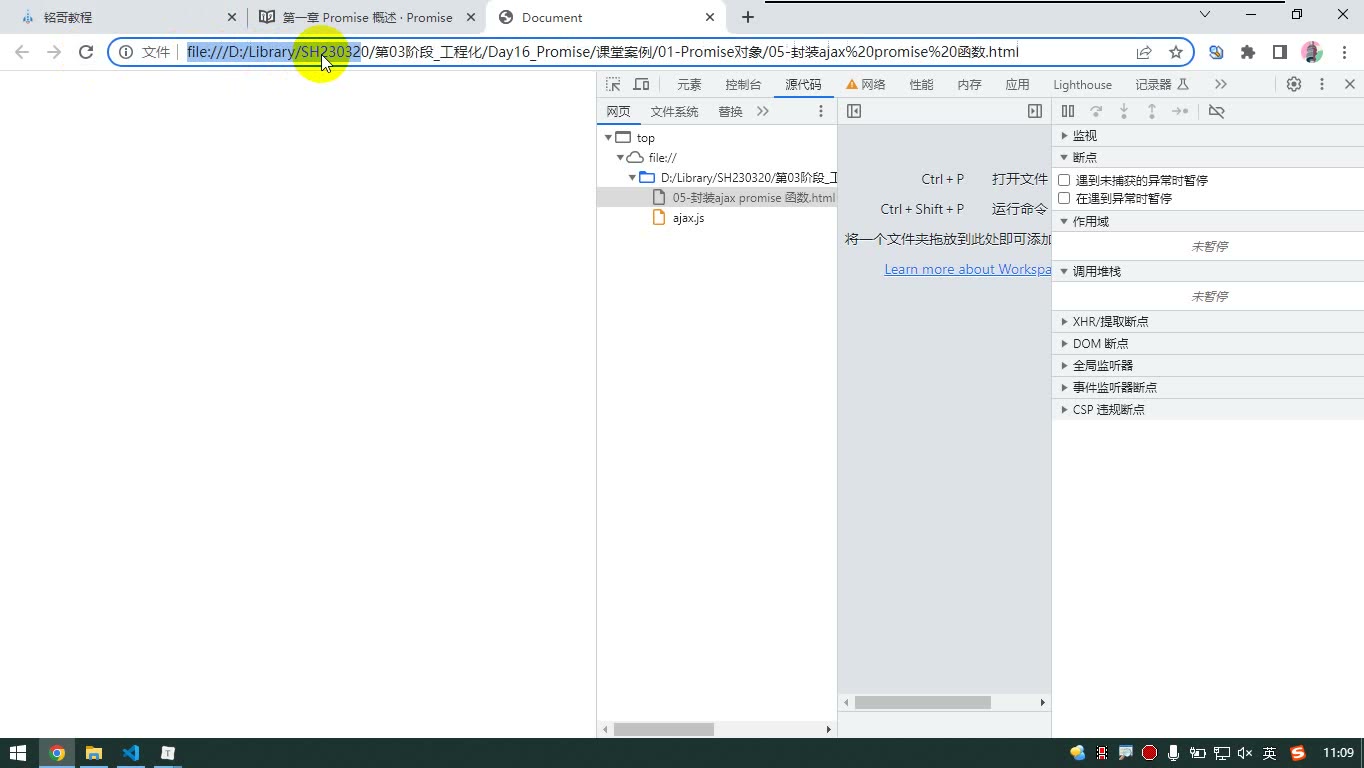Share this page icon in address bar
The image size is (1364, 768).
pyautogui.click(x=1144, y=52)
